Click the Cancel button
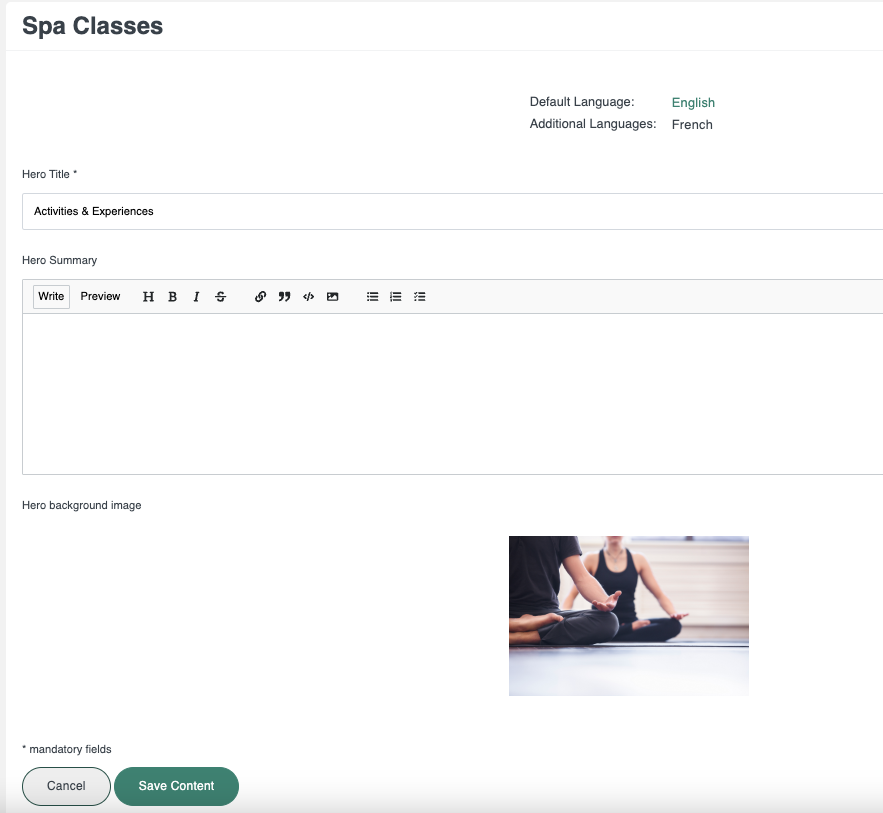 point(66,786)
